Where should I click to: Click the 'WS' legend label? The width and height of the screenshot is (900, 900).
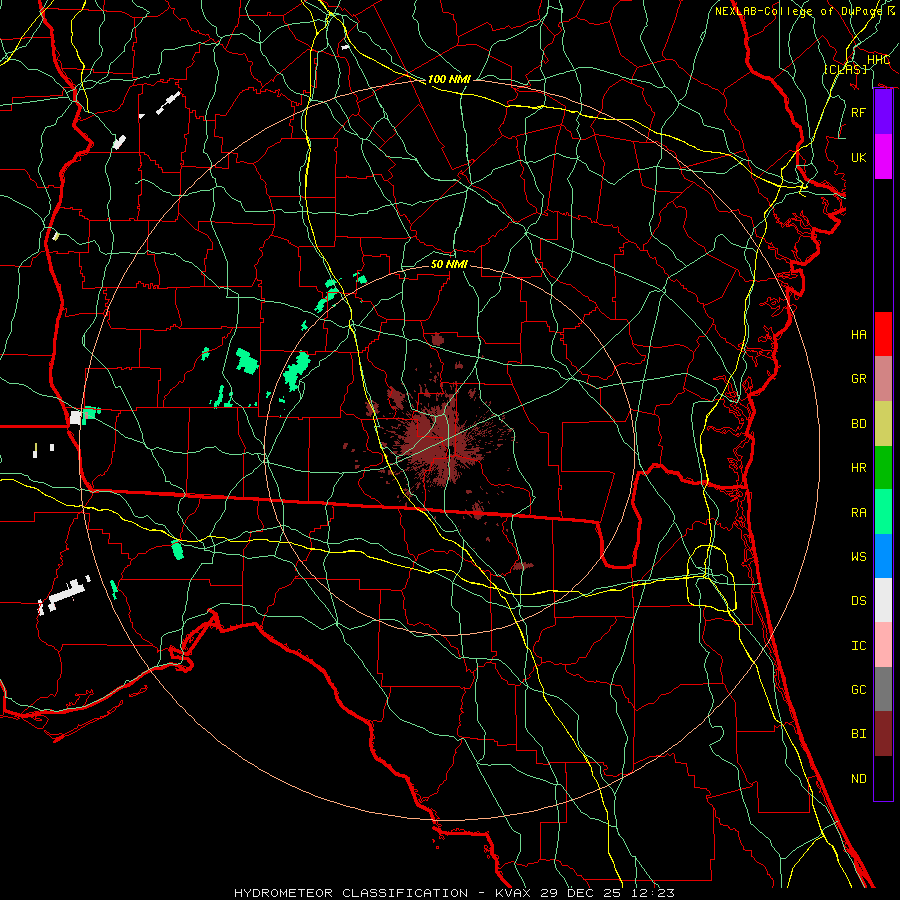[x=859, y=557]
